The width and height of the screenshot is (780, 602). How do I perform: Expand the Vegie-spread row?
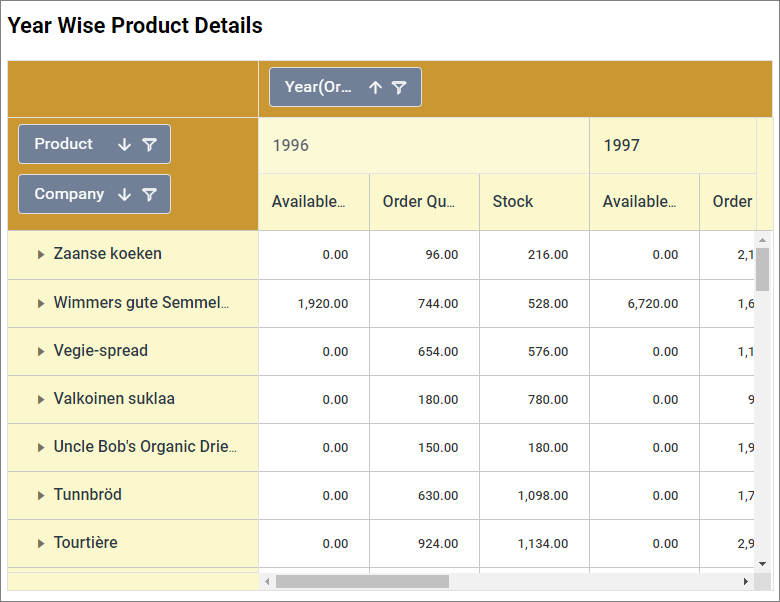click(41, 351)
